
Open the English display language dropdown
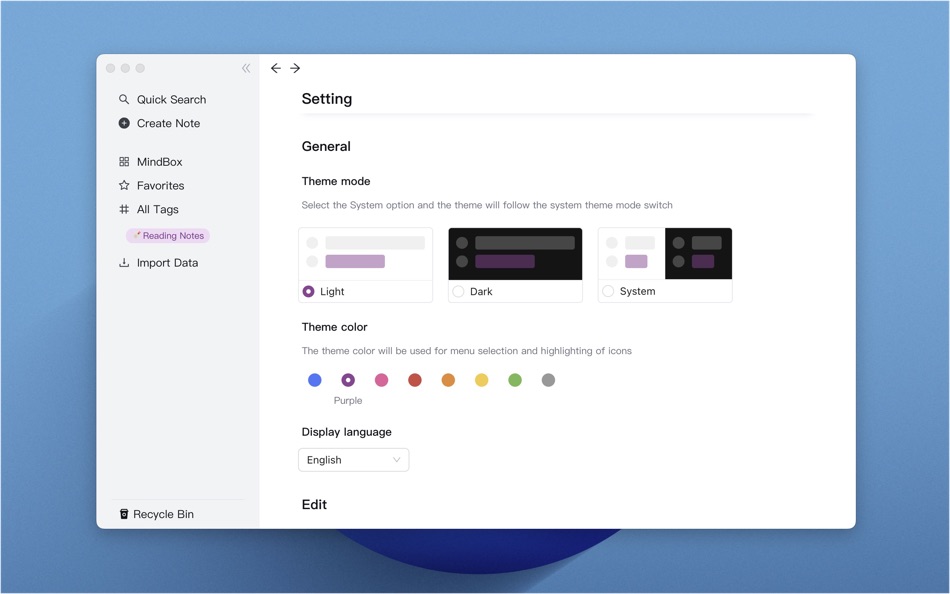click(353, 460)
